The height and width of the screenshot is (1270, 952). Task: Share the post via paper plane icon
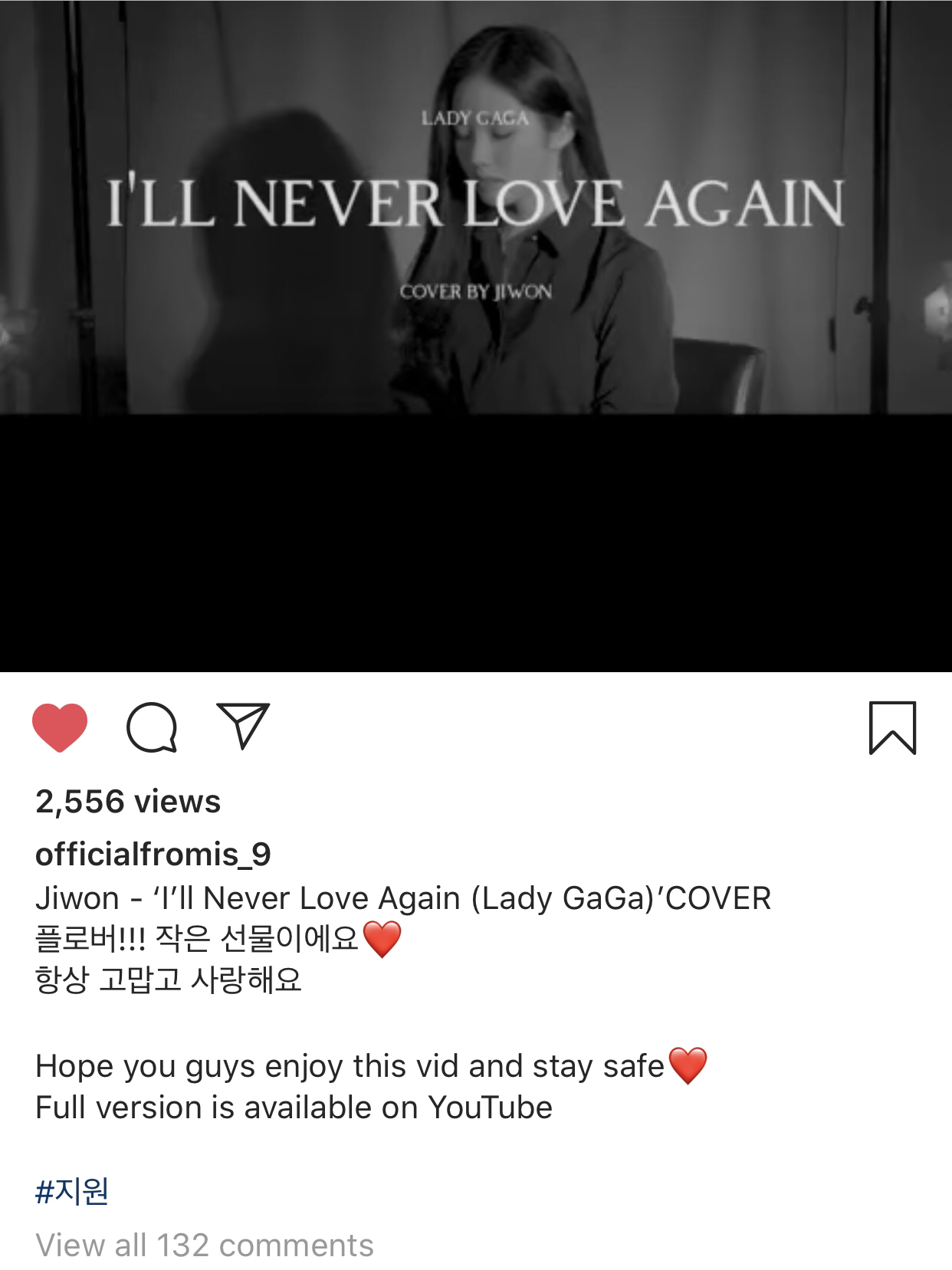(244, 725)
